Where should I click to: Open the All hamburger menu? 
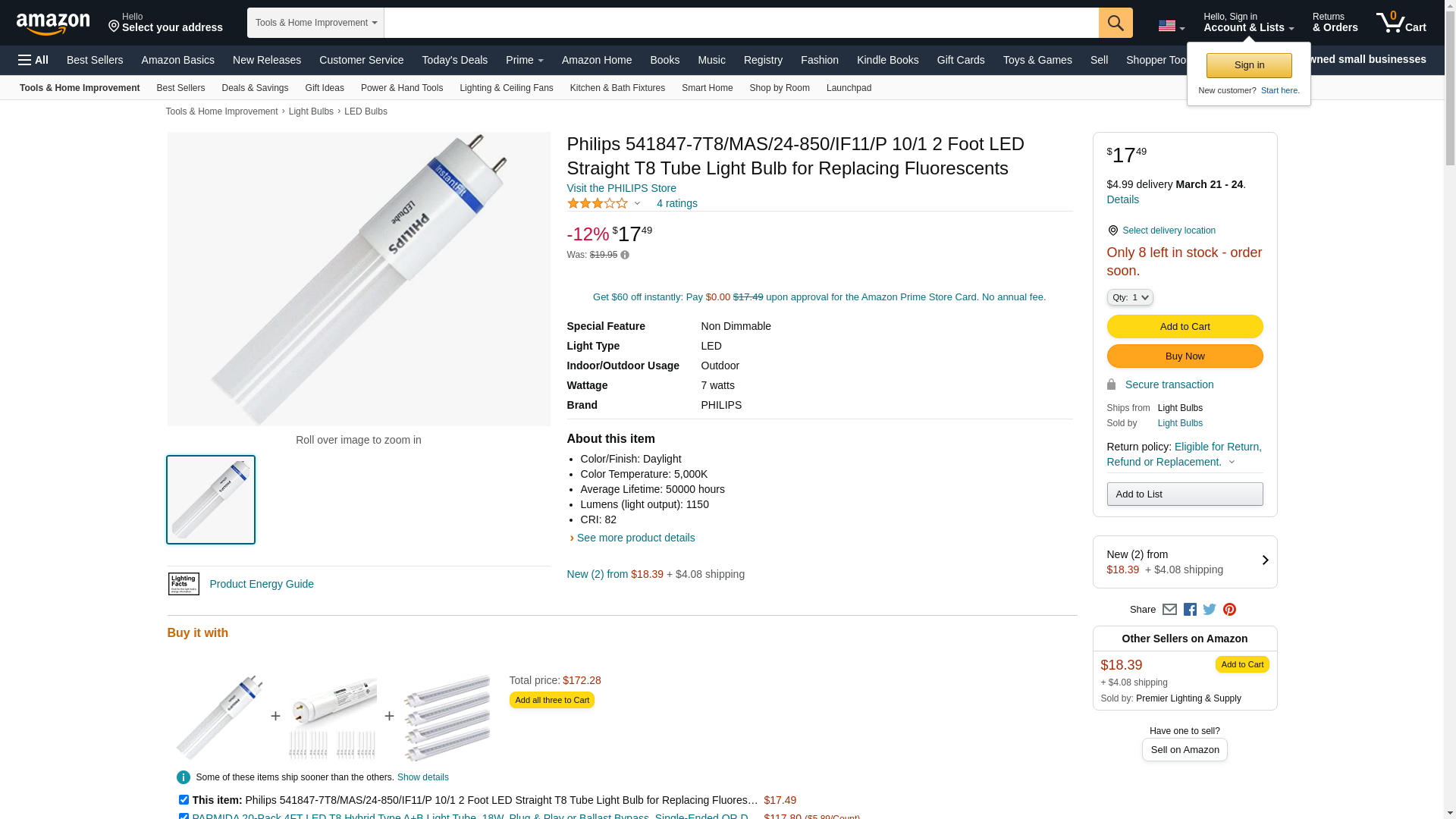pos(33,60)
